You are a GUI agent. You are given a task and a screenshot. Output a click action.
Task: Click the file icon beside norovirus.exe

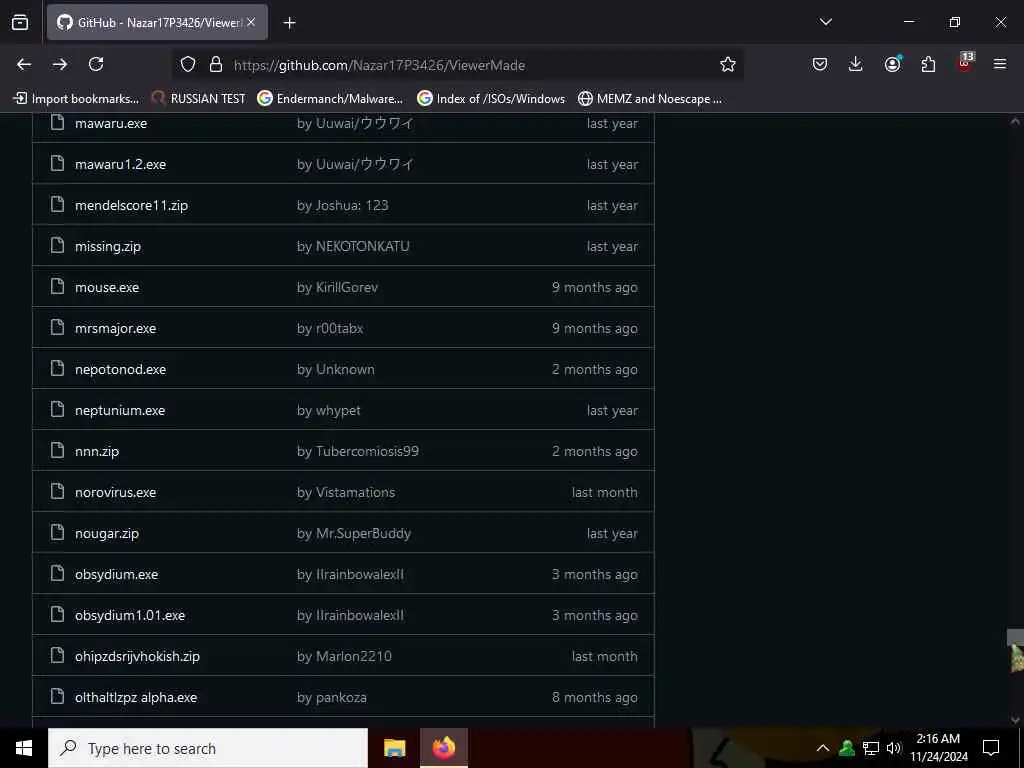(x=57, y=492)
